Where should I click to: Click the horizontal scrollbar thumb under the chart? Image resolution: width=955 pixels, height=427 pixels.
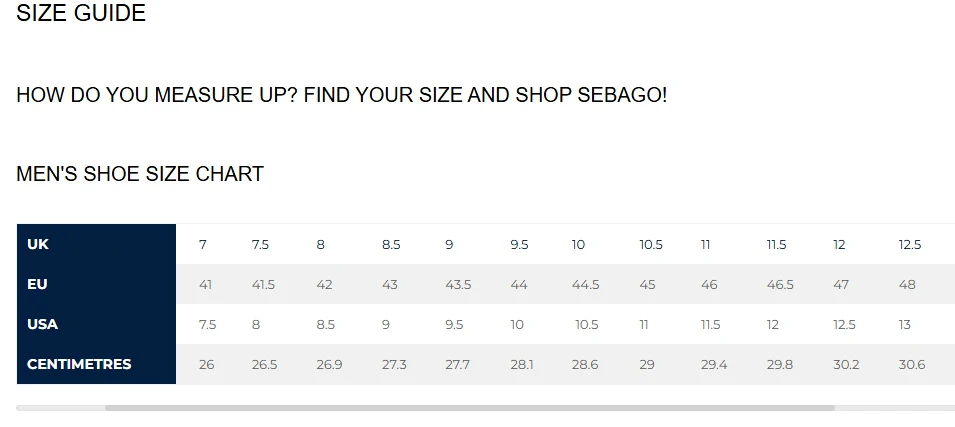click(470, 408)
